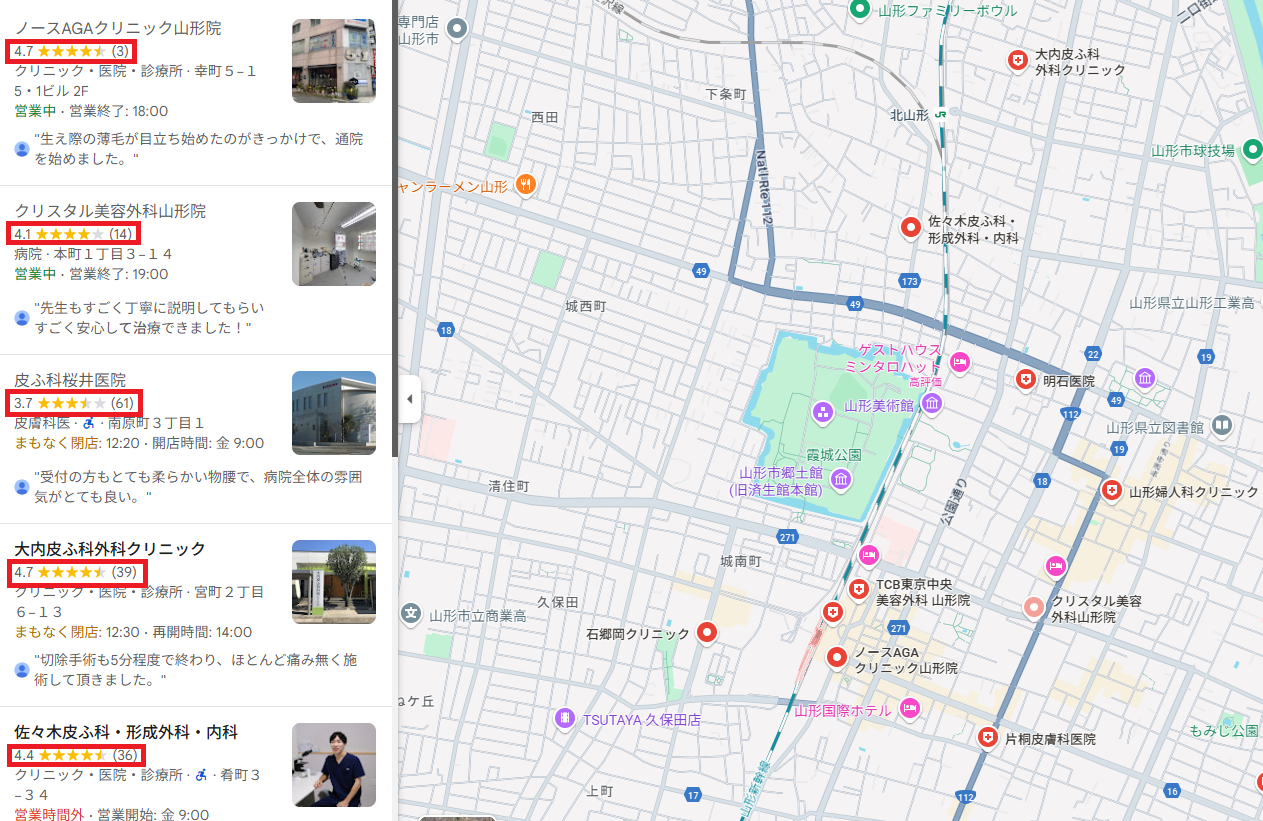Select 明石医院 medical map marker
The width and height of the screenshot is (1263, 821).
pyautogui.click(x=1026, y=379)
